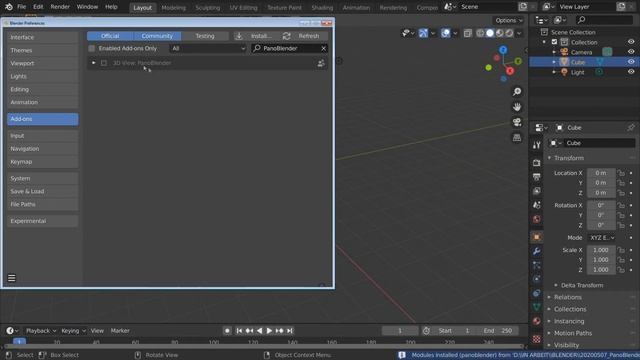Open Physics properties tab icon
The height and width of the screenshot is (360, 640).
click(x=537, y=279)
